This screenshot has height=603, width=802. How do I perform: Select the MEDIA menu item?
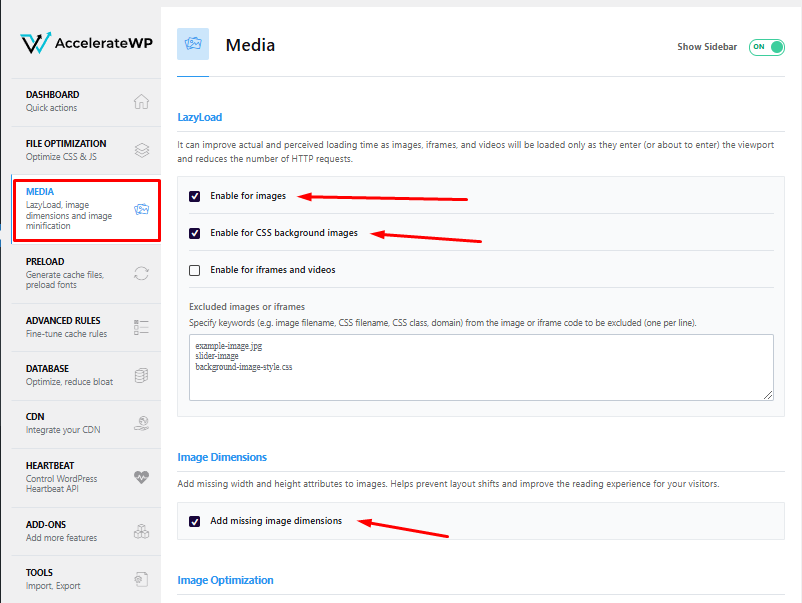[86, 210]
